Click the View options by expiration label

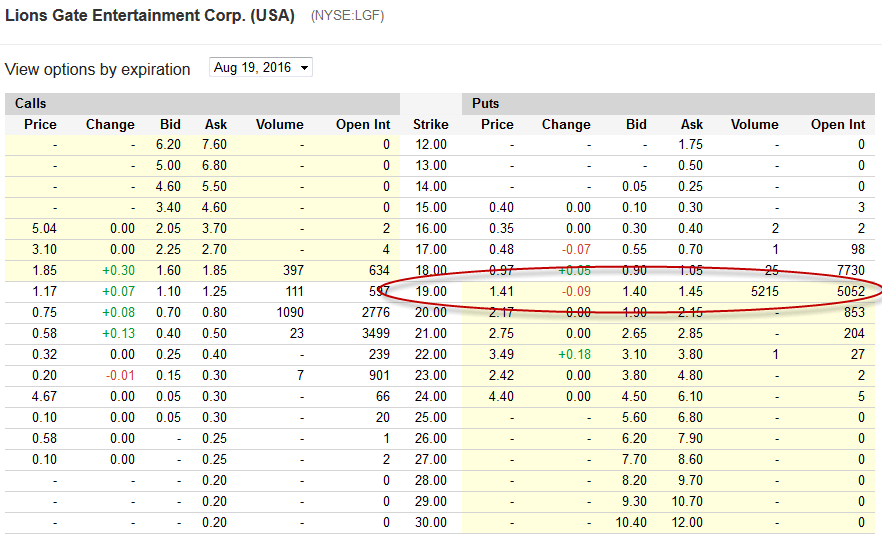point(97,69)
